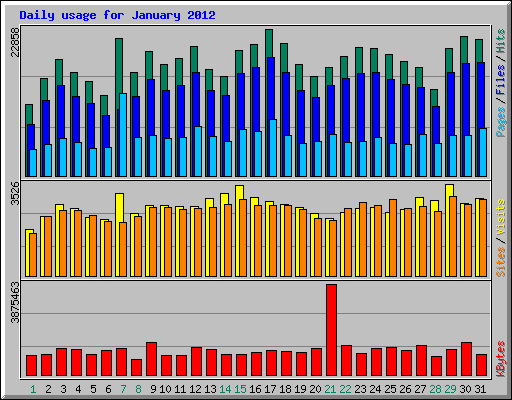The width and height of the screenshot is (512, 400).
Task: Select the red KBytes bar for day 8
Action: 136,368
